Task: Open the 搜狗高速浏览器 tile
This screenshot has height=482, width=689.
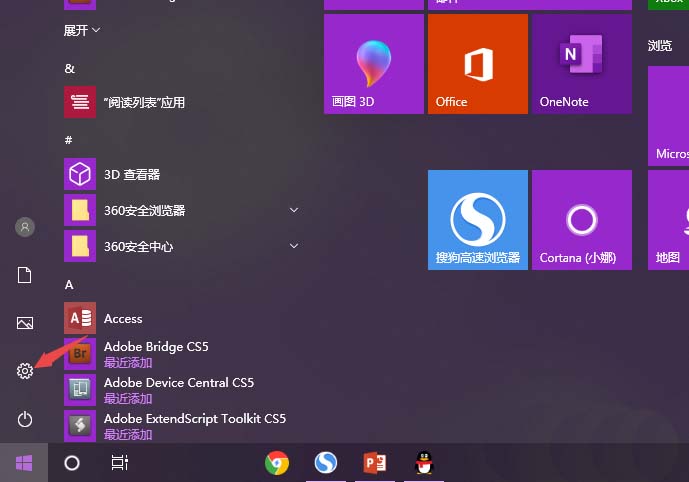Action: (478, 220)
